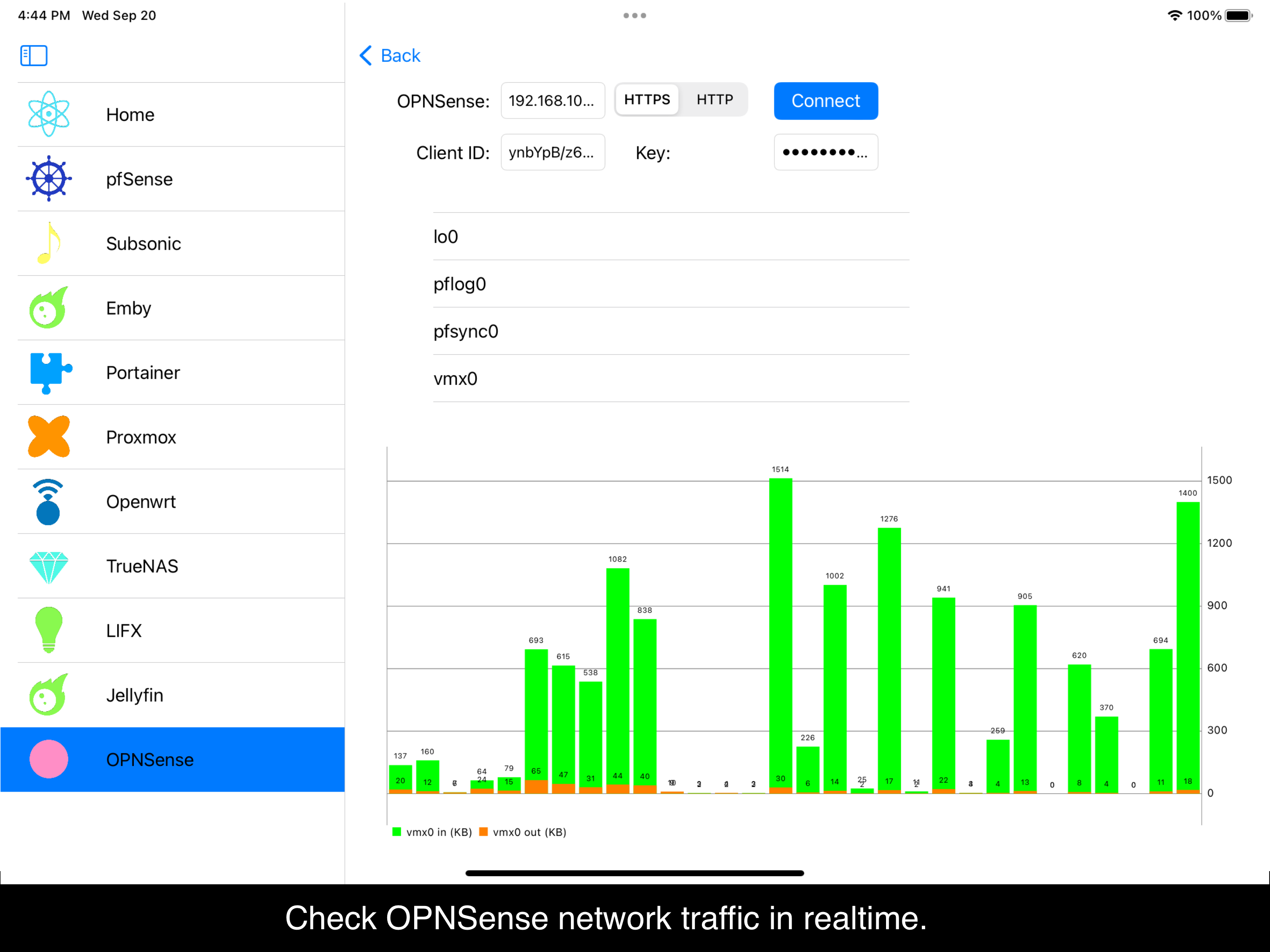
Task: Tap the 693 KB chart bar
Action: coord(536,721)
